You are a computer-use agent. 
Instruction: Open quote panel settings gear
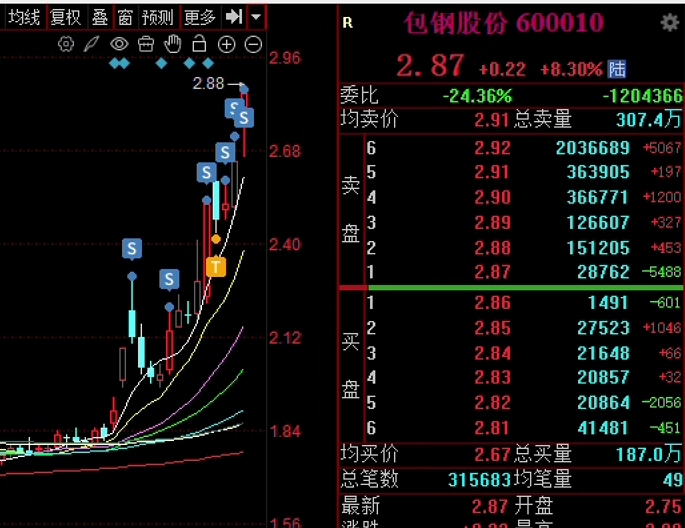coord(669,23)
